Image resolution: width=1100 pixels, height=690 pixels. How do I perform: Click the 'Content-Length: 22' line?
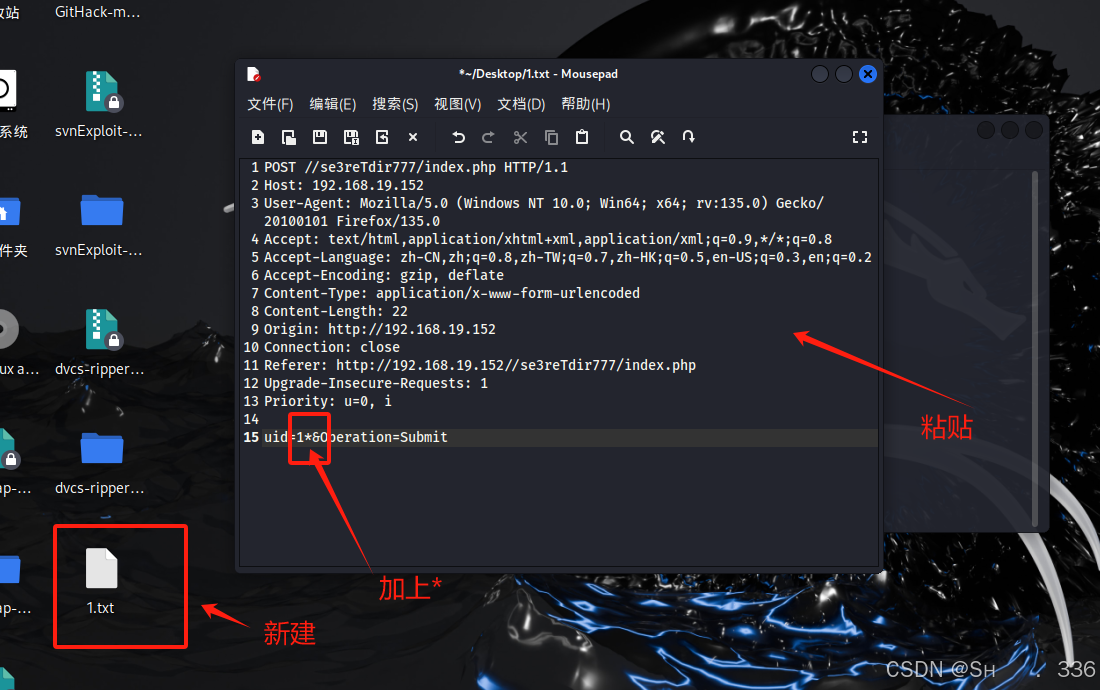click(x=335, y=311)
